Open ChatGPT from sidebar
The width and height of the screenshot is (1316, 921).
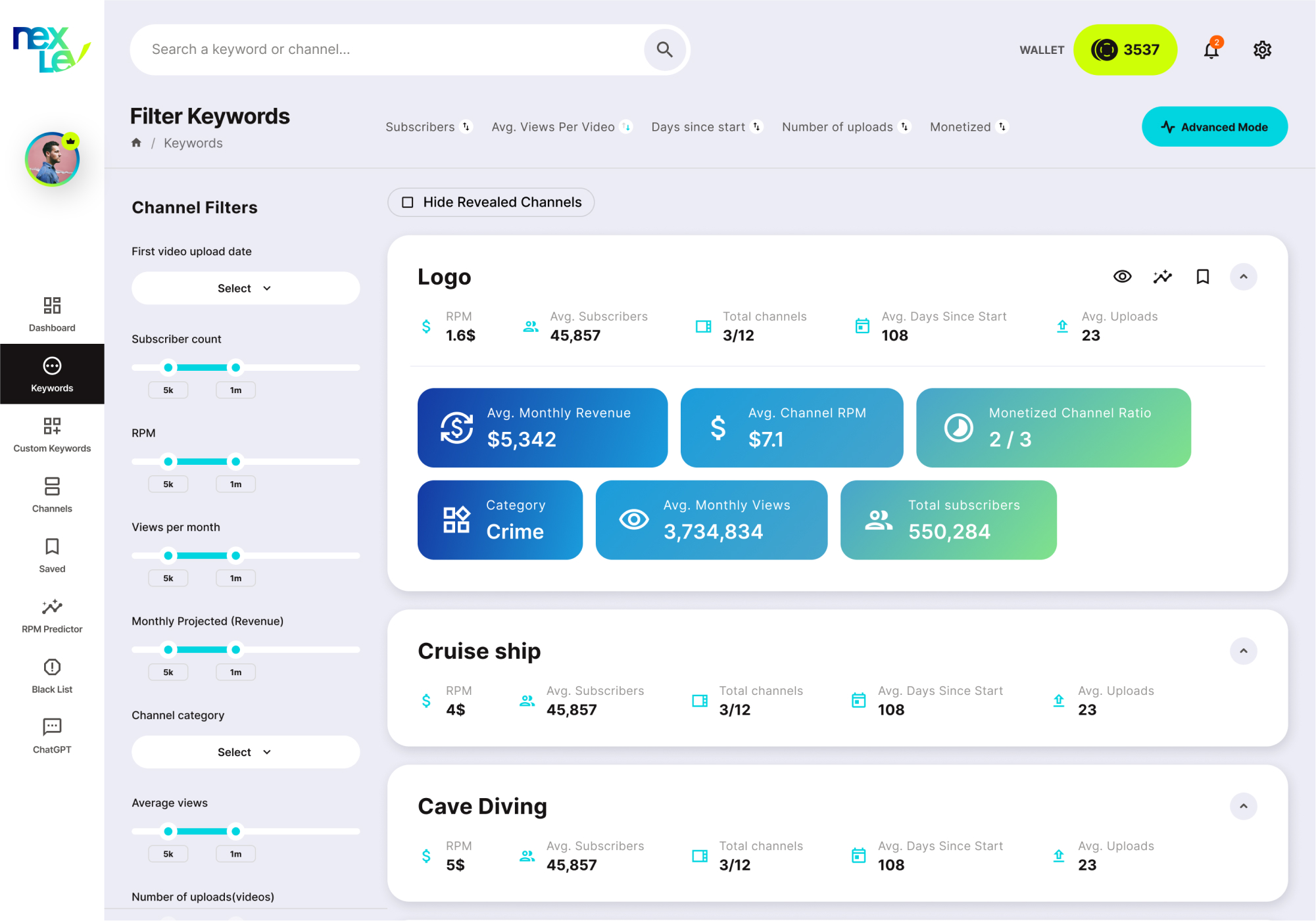tap(52, 736)
